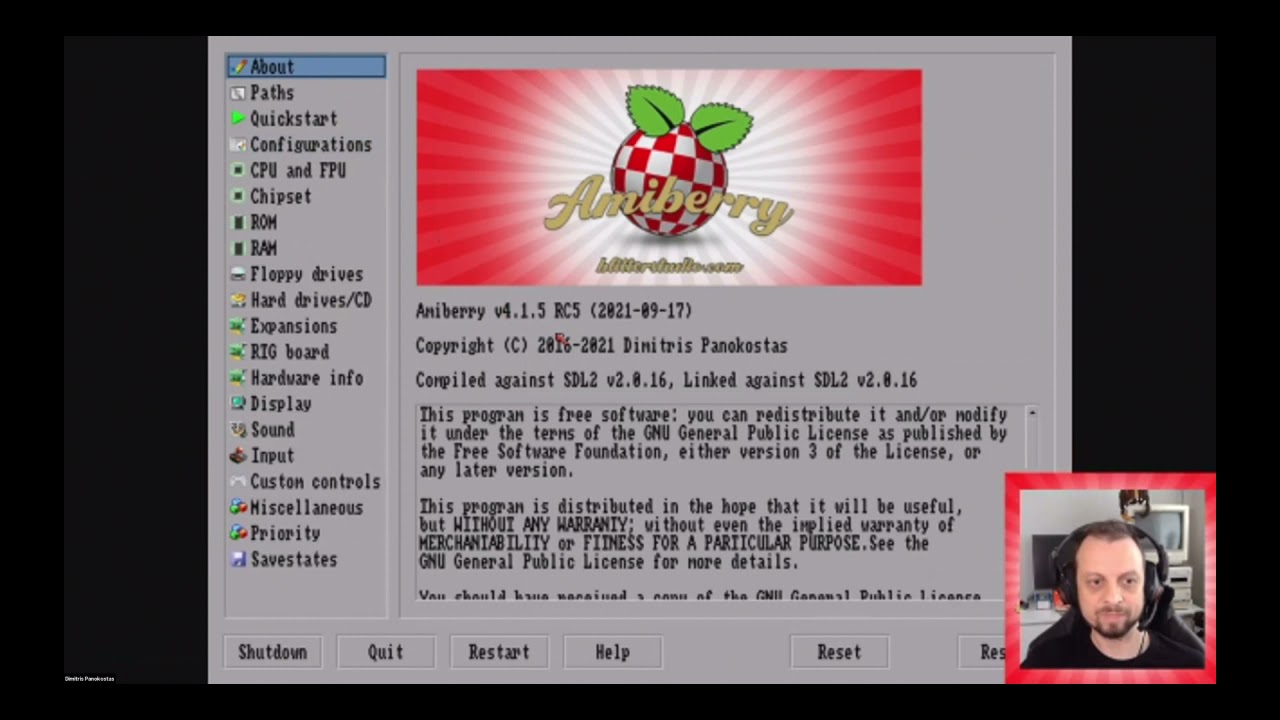Click the CPU and FPU chip icon
The image size is (1280, 720).
pos(237,171)
